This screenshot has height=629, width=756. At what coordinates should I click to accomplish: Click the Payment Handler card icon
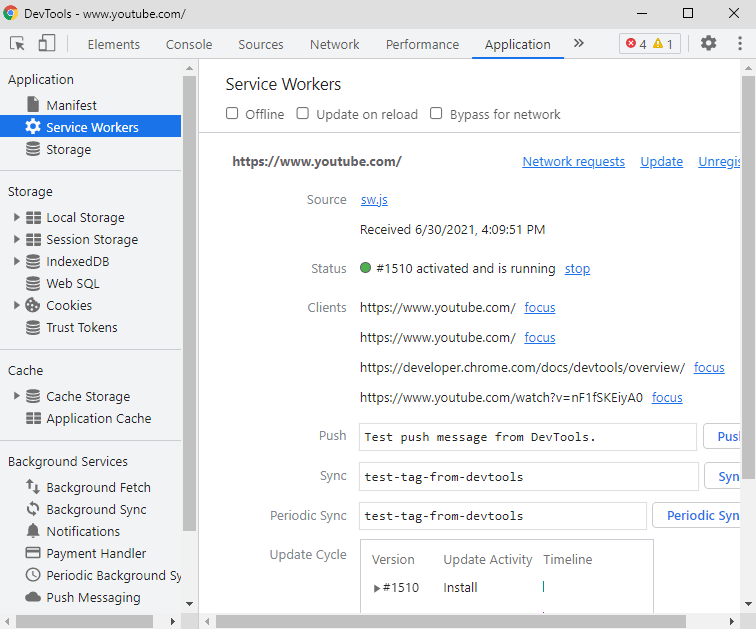33,552
